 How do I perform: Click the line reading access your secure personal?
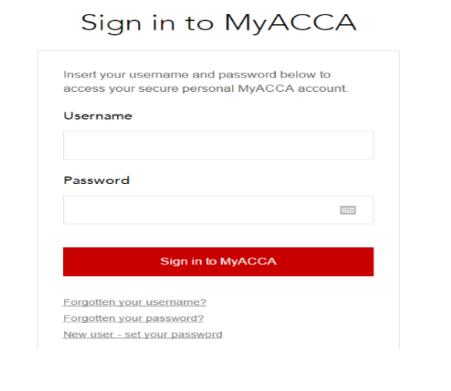pyautogui.click(x=206, y=88)
